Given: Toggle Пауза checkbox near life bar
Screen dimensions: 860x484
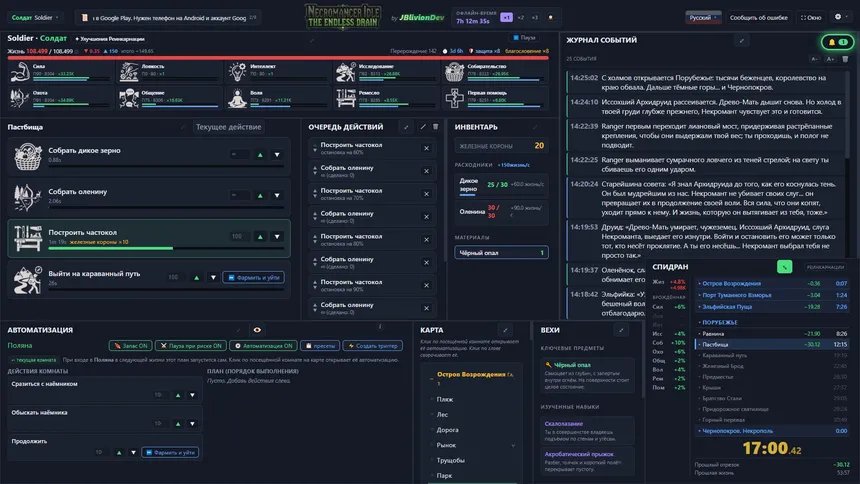Looking at the screenshot, I should point(524,38).
